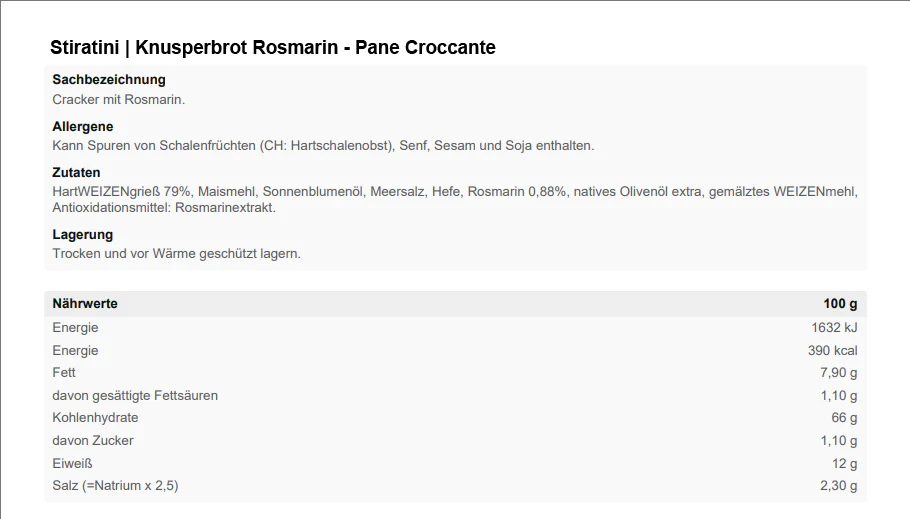Click the 1632 kJ energy value
The height and width of the screenshot is (519, 910).
point(834,328)
